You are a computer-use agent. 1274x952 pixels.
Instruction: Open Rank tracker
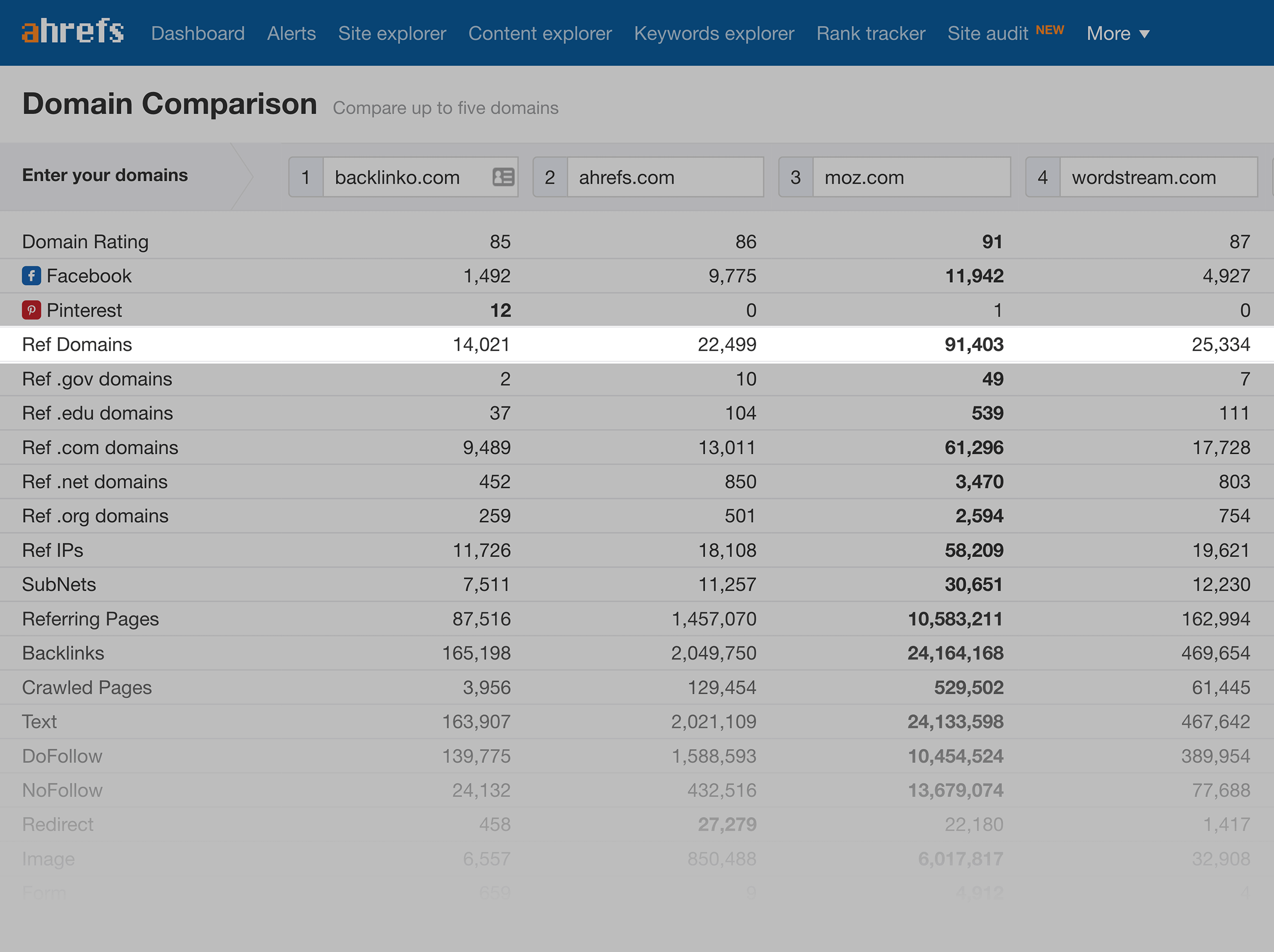point(870,34)
